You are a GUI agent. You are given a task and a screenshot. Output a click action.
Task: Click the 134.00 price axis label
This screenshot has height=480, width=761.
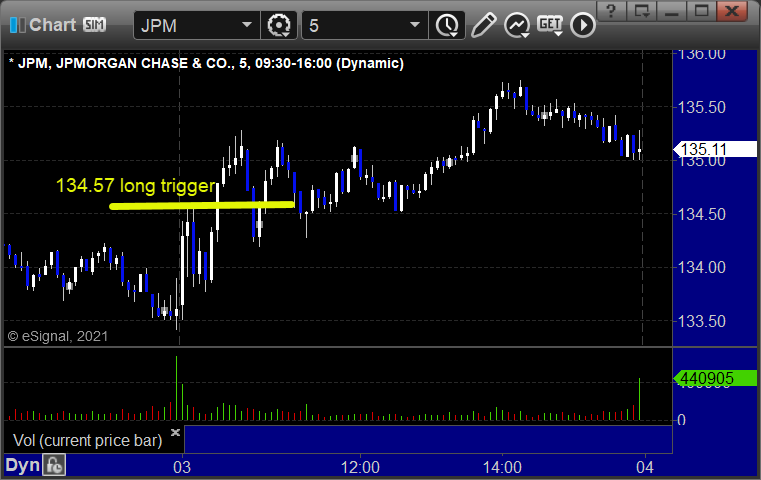pyautogui.click(x=701, y=267)
